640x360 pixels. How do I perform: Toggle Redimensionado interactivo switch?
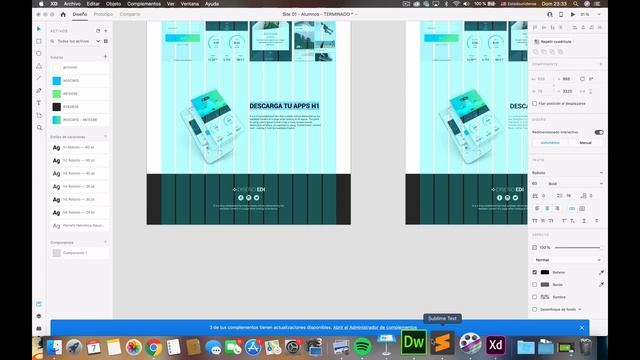tap(599, 132)
